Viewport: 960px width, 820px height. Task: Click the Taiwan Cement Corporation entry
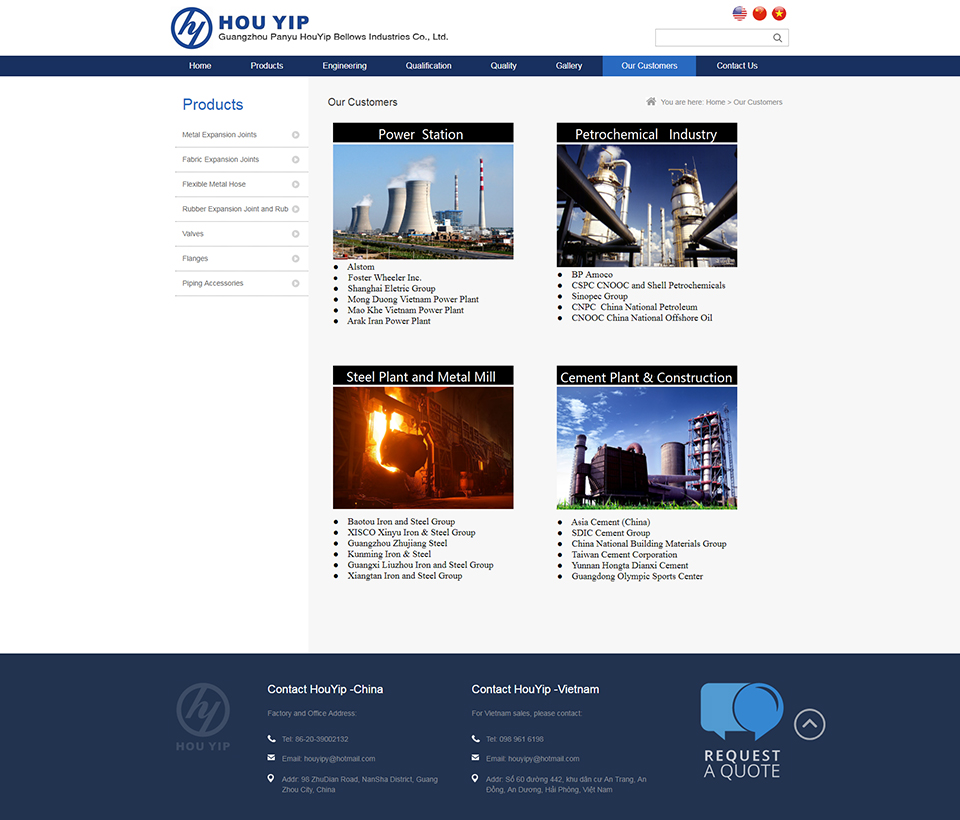624,555
